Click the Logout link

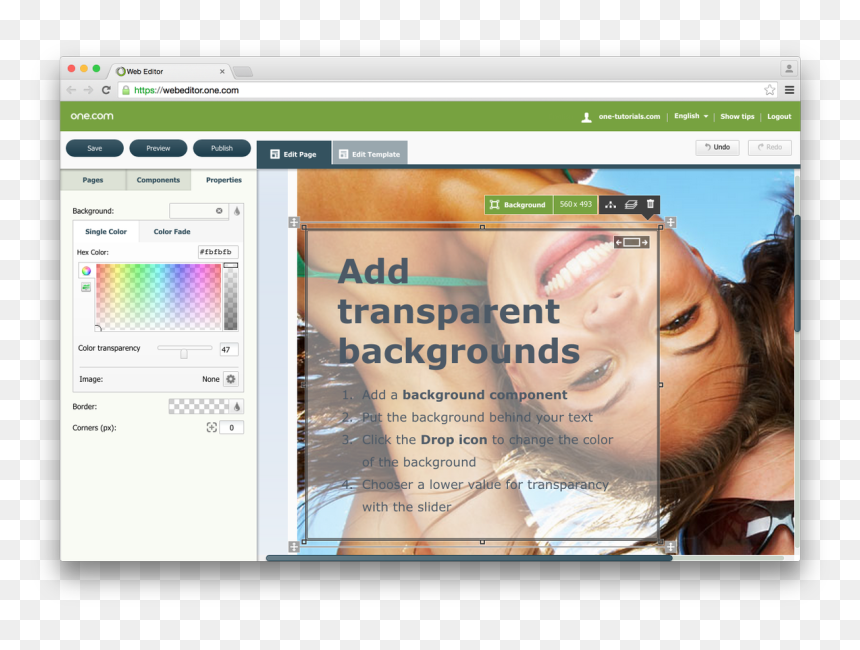pyautogui.click(x=779, y=116)
